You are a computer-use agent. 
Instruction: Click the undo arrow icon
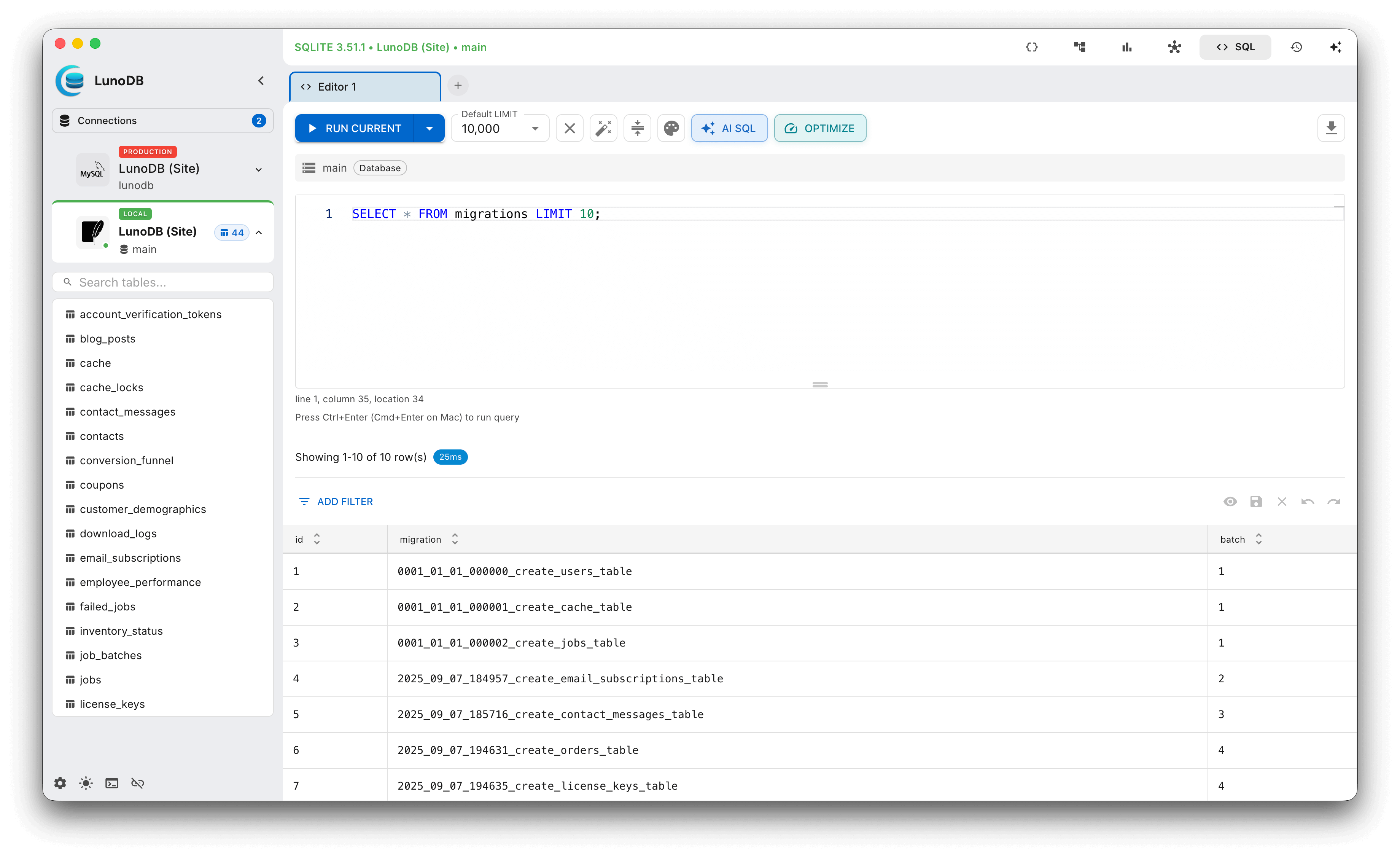(1308, 502)
